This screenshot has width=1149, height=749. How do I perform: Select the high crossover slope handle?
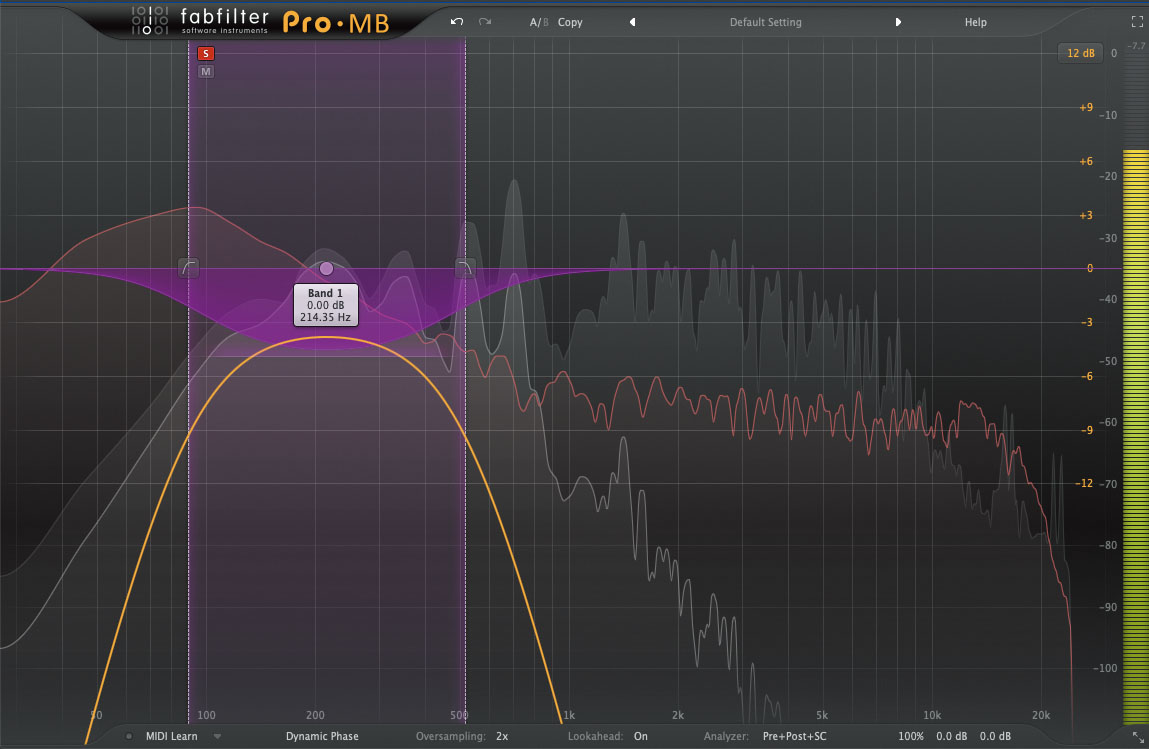click(465, 268)
